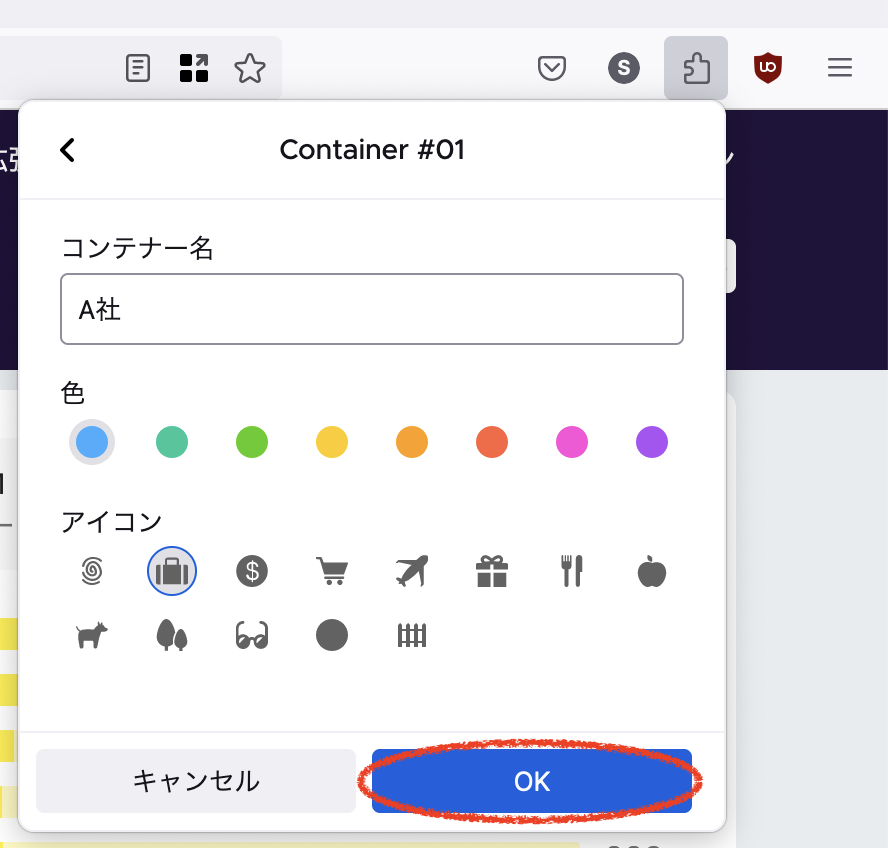Screen dimensions: 888x848
Task: Go back with the left chevron
Action: (67, 150)
